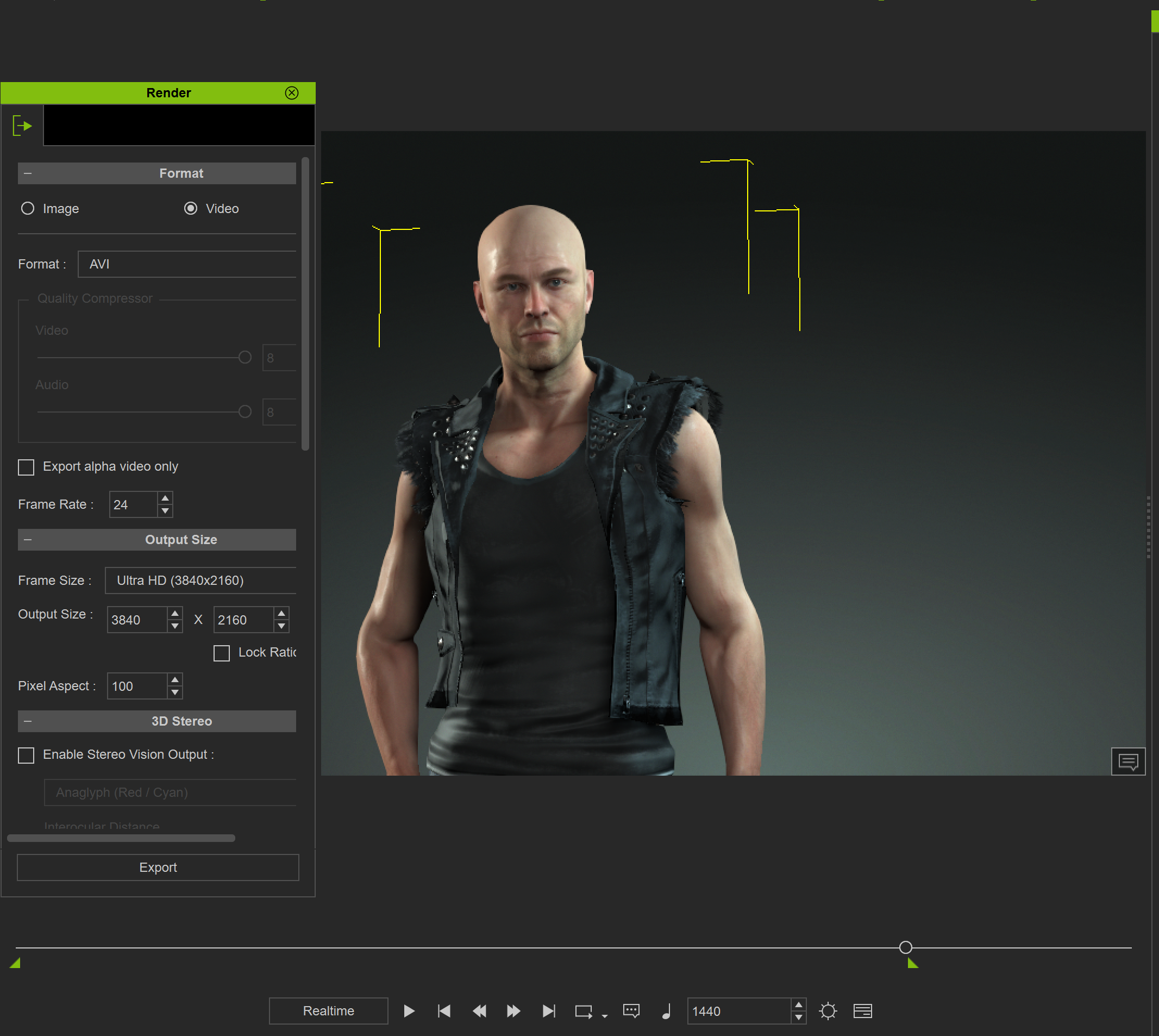
Task: Click the music note audio icon
Action: pyautogui.click(x=666, y=1011)
